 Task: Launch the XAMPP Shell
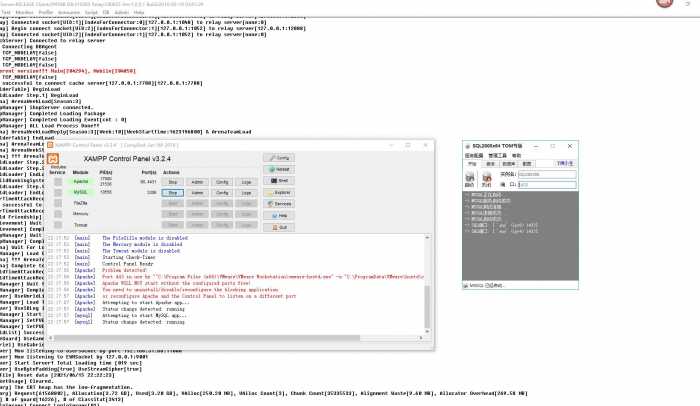click(x=277, y=181)
